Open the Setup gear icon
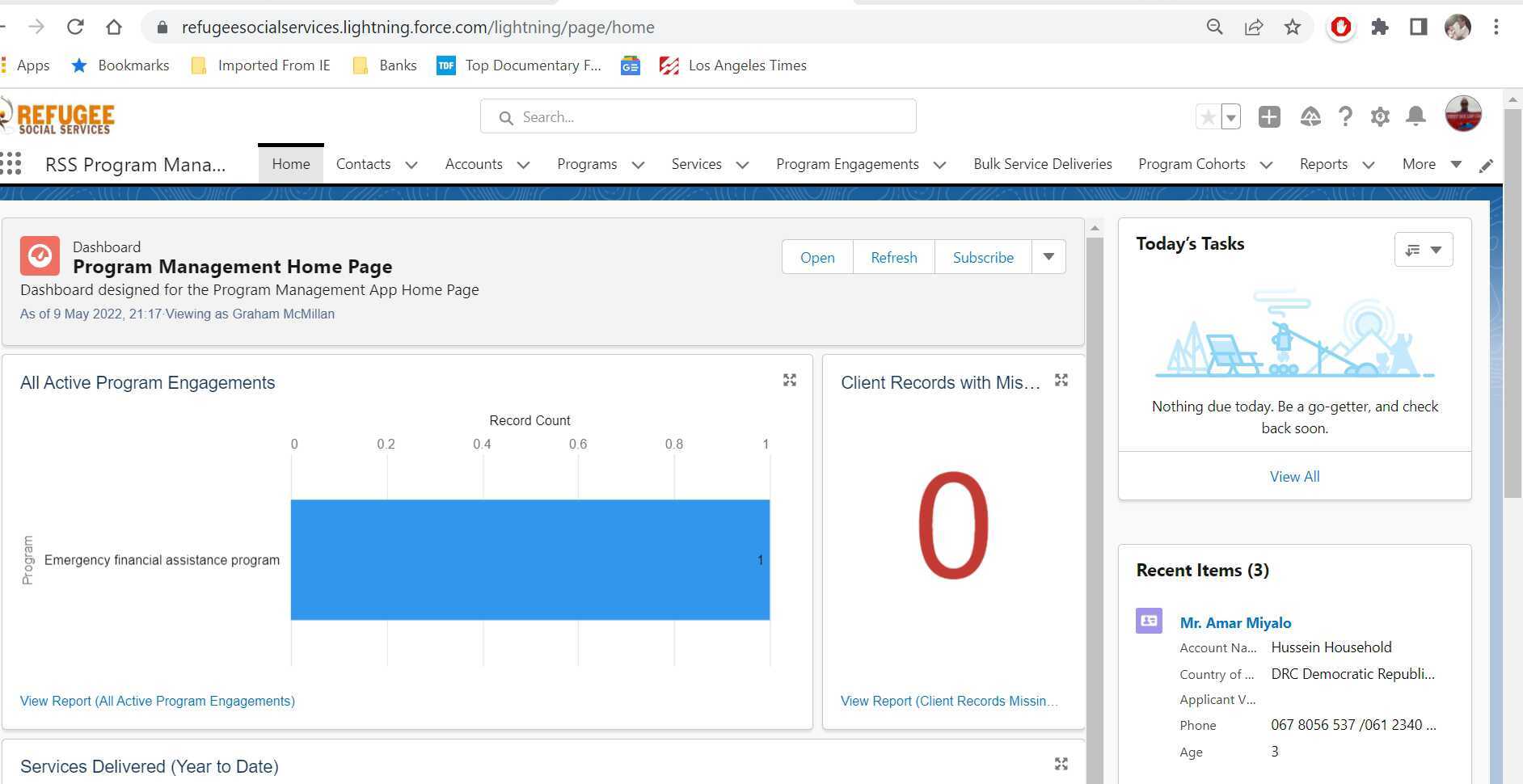This screenshot has width=1523, height=784. (1380, 117)
